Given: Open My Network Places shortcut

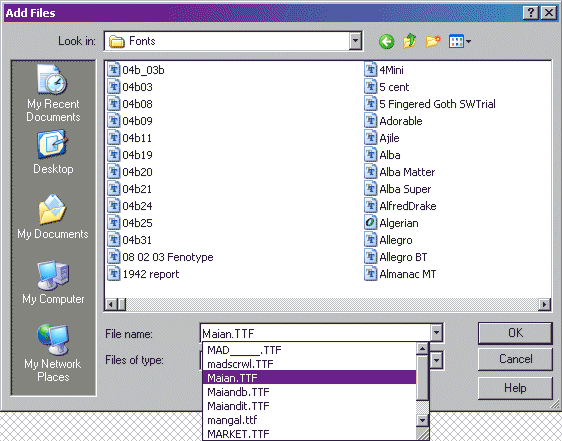Looking at the screenshot, I should click(x=53, y=354).
